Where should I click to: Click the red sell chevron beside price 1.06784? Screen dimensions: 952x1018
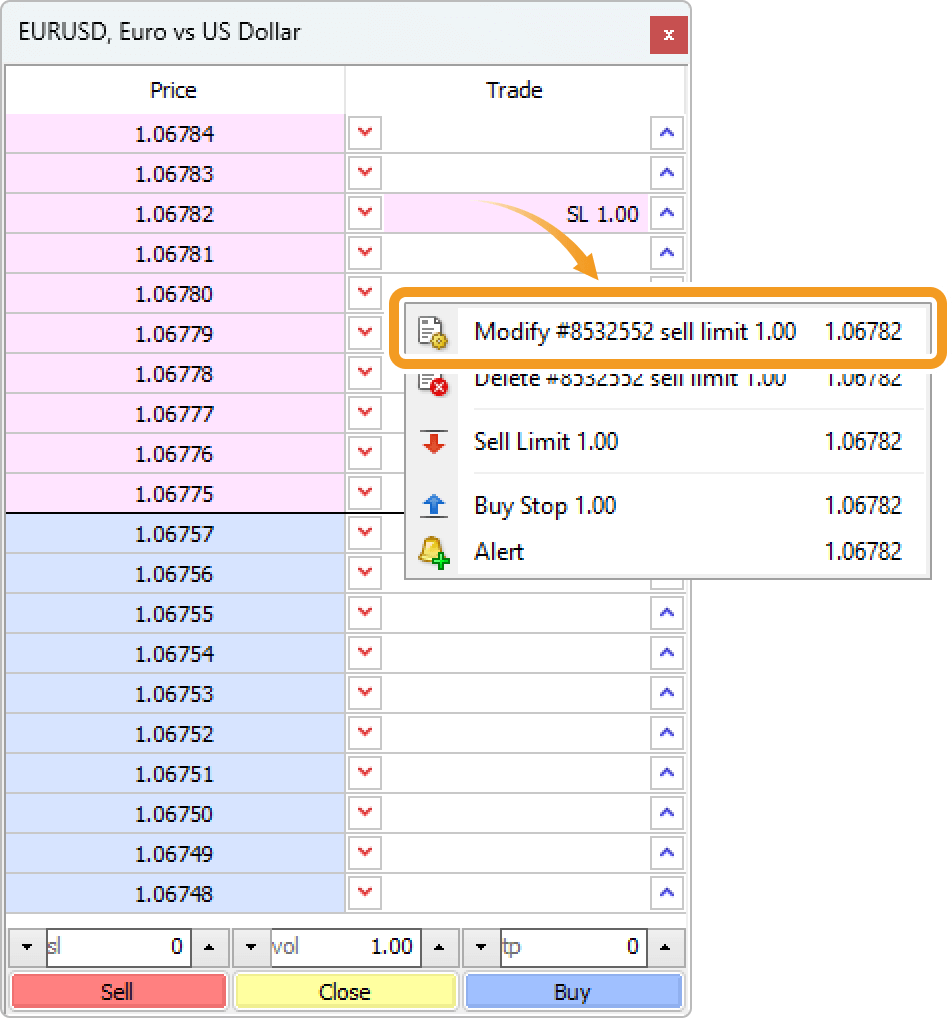pos(364,133)
